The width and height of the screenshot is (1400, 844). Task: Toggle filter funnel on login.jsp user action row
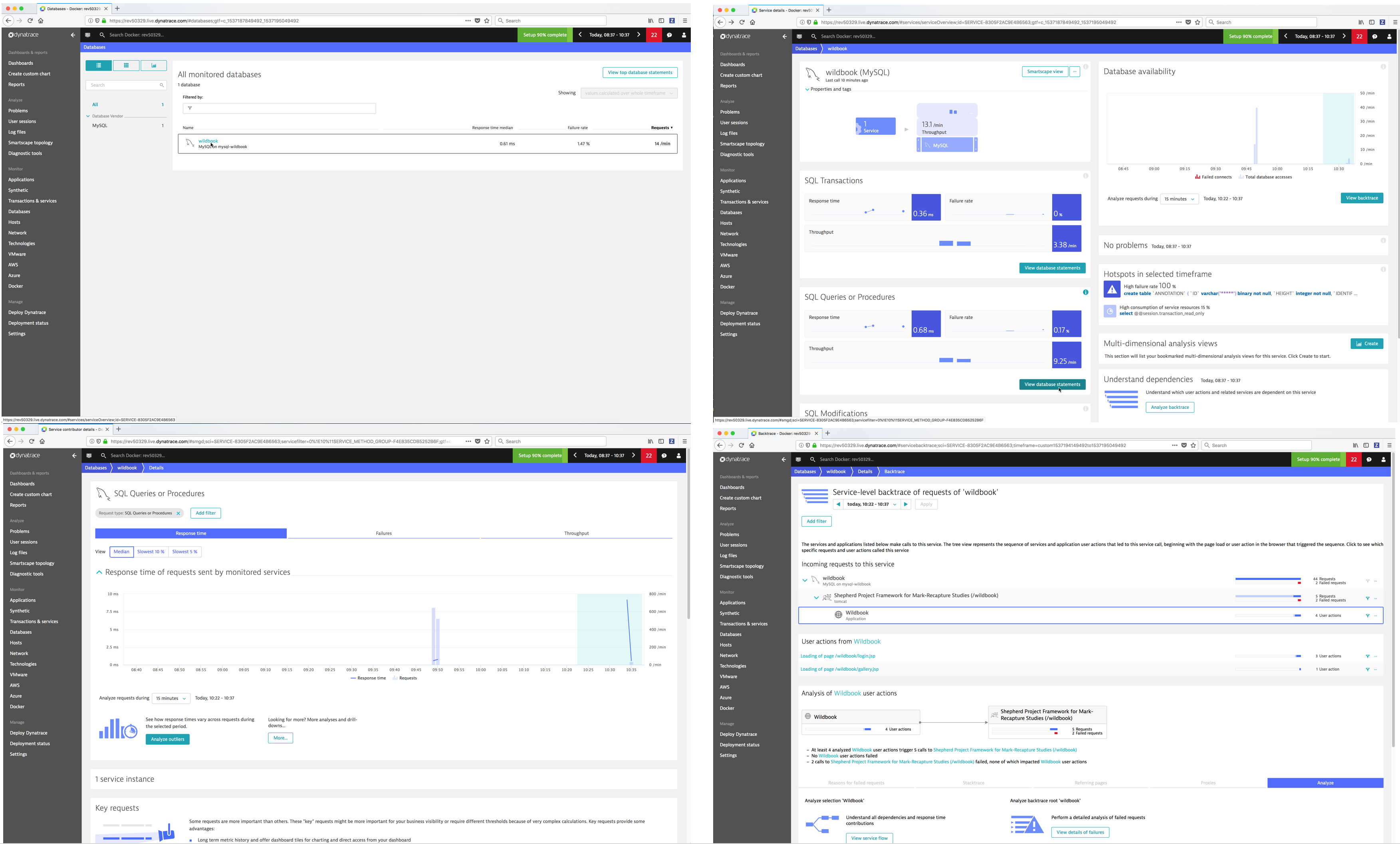(1368, 656)
